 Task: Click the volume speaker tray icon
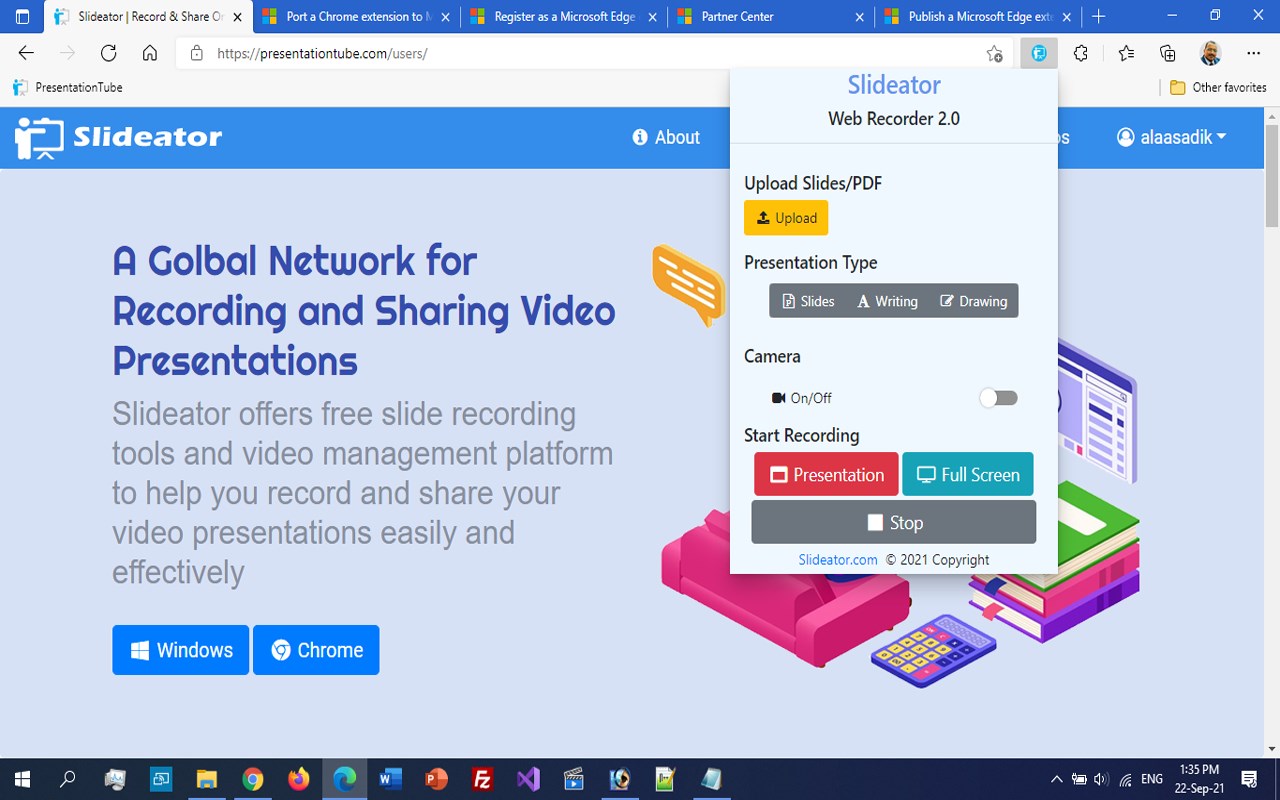[1102, 779]
